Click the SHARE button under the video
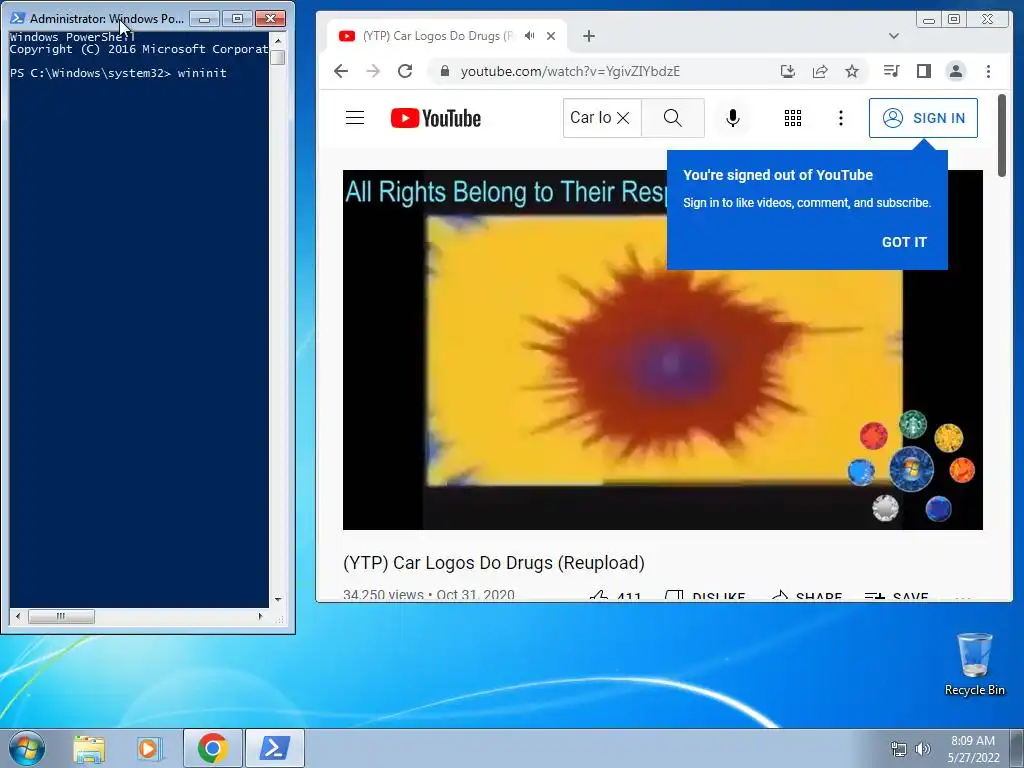The height and width of the screenshot is (768, 1024). click(806, 595)
